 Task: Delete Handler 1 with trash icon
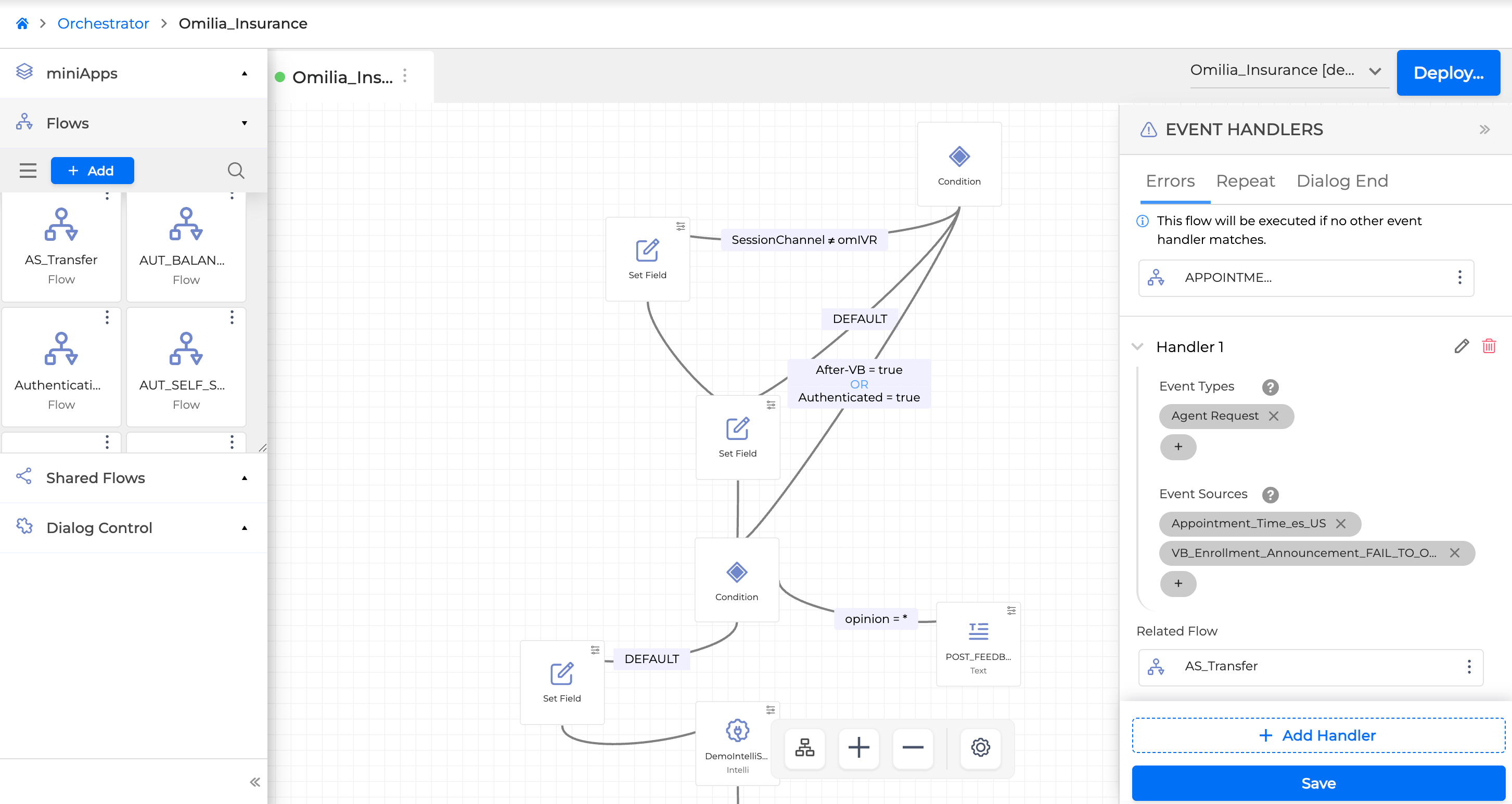(x=1489, y=346)
